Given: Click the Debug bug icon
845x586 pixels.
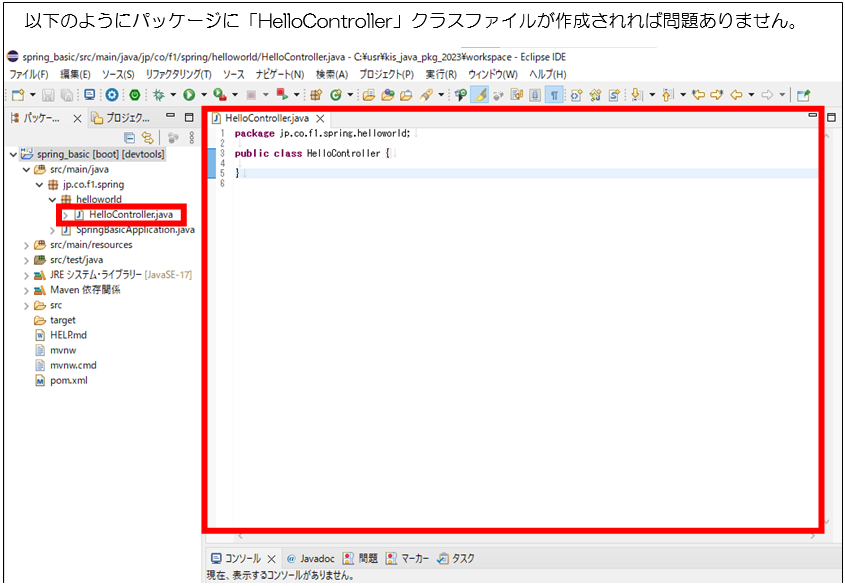Looking at the screenshot, I should coord(158,95).
